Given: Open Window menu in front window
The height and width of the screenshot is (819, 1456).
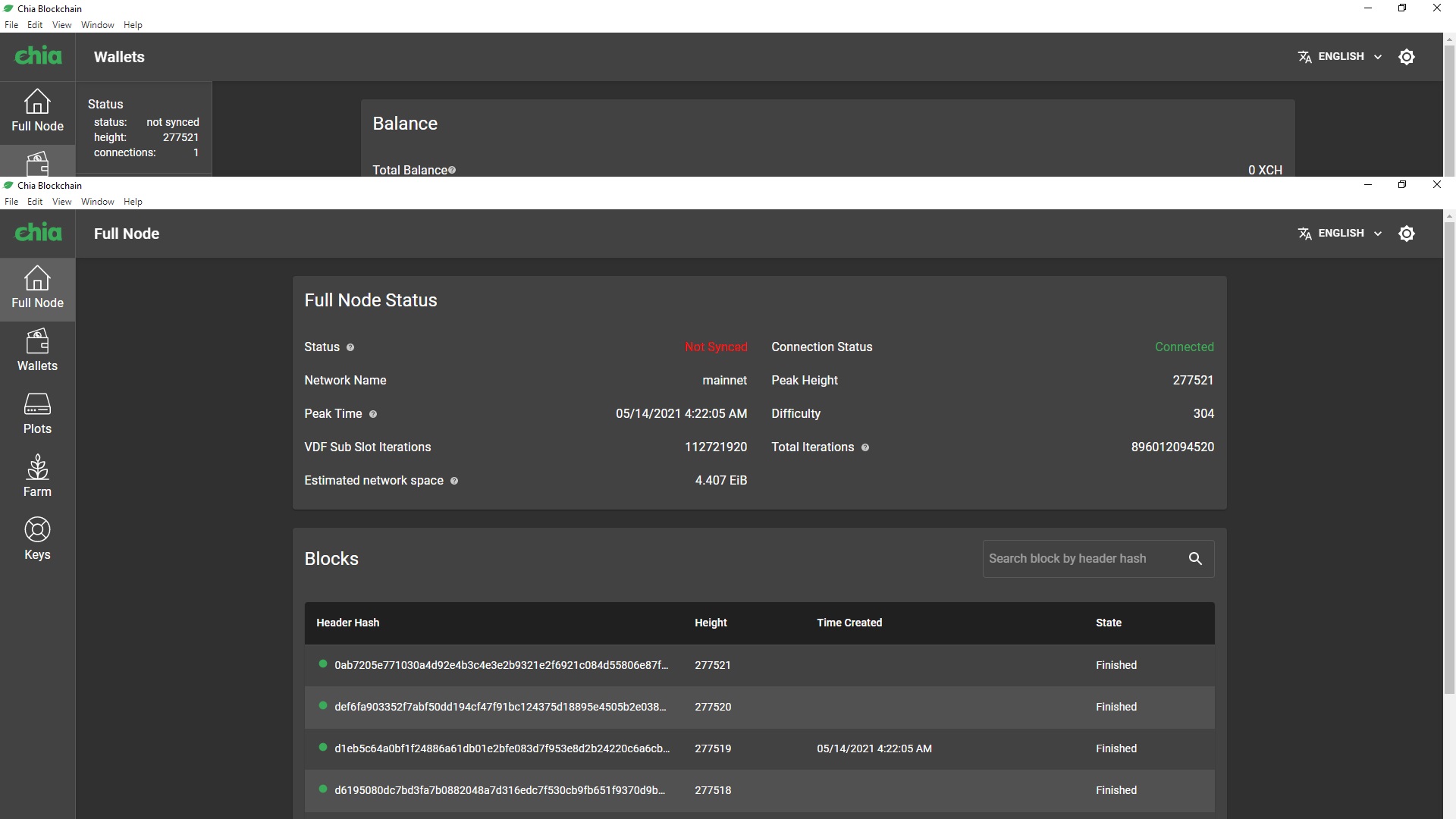Looking at the screenshot, I should [x=97, y=202].
